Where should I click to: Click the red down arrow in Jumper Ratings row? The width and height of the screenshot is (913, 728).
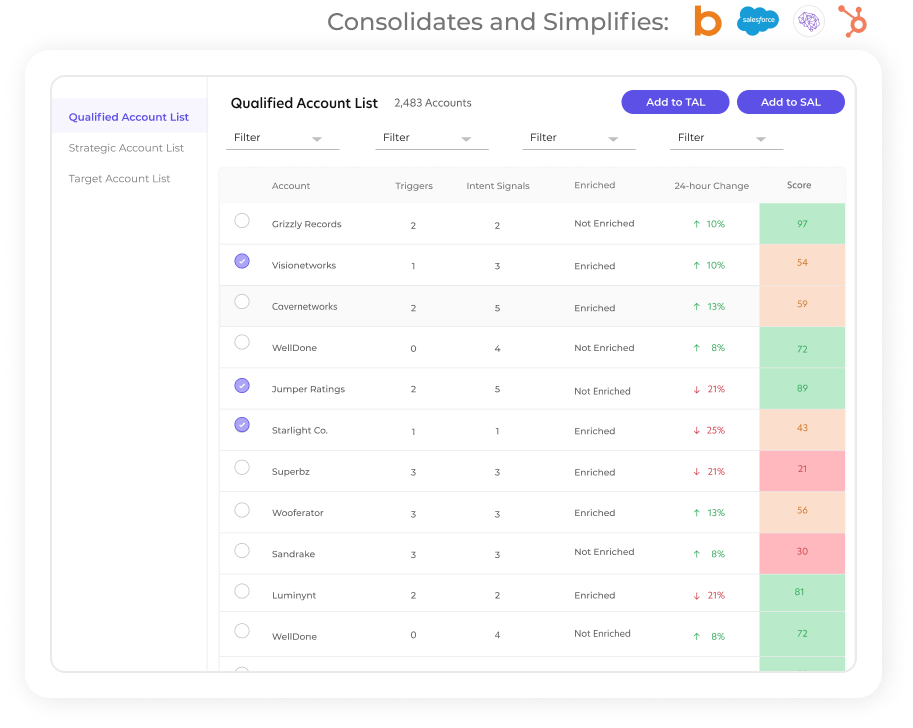click(x=696, y=390)
